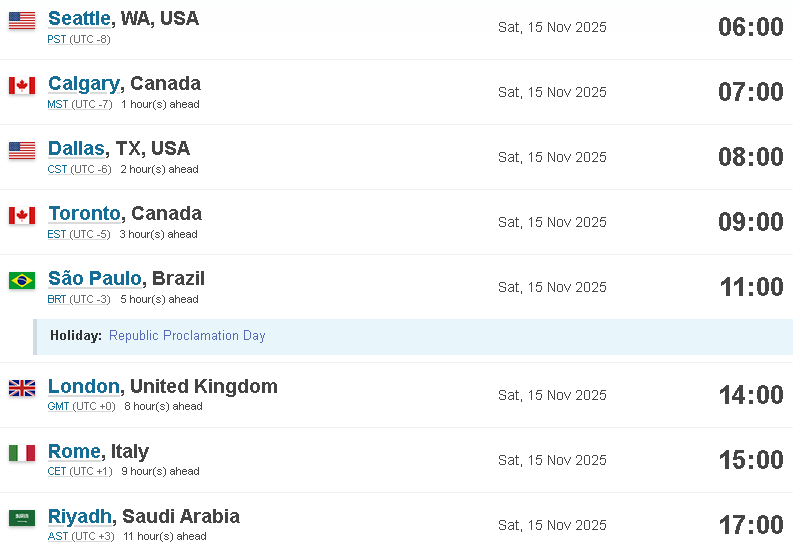
Task: Click the US flag next to Seattle
Action: pos(22,21)
